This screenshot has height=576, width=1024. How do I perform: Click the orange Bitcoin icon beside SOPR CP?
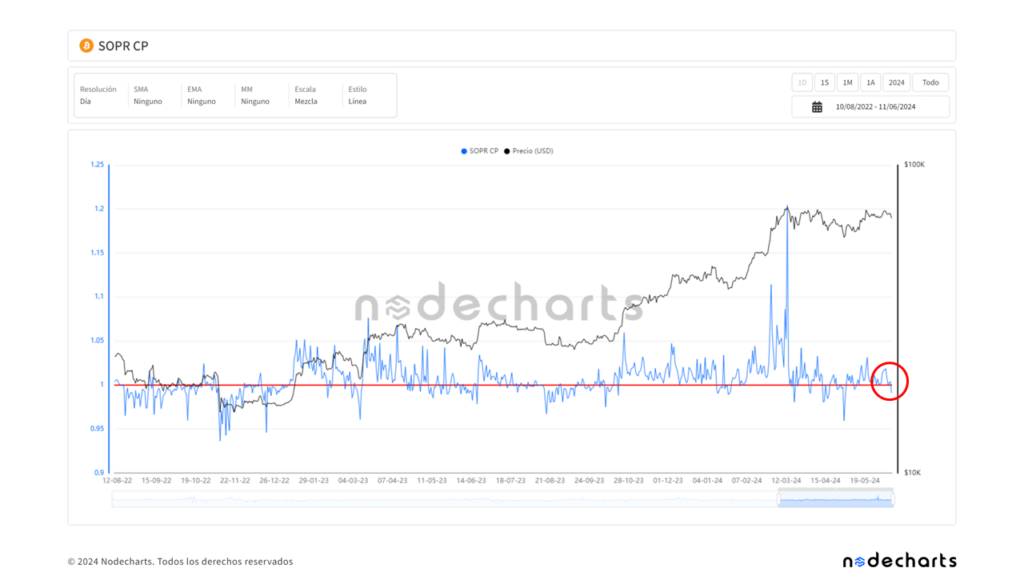click(86, 46)
